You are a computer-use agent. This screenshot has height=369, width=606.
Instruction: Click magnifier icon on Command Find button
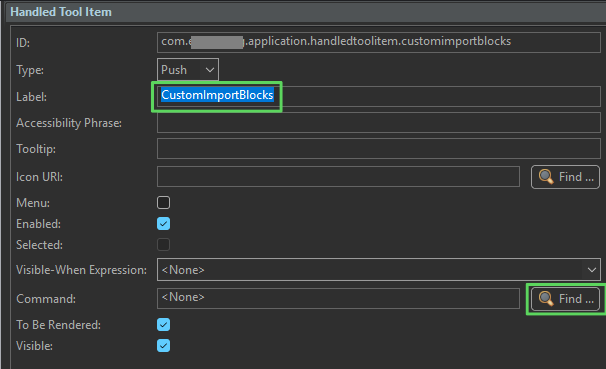tap(546, 299)
